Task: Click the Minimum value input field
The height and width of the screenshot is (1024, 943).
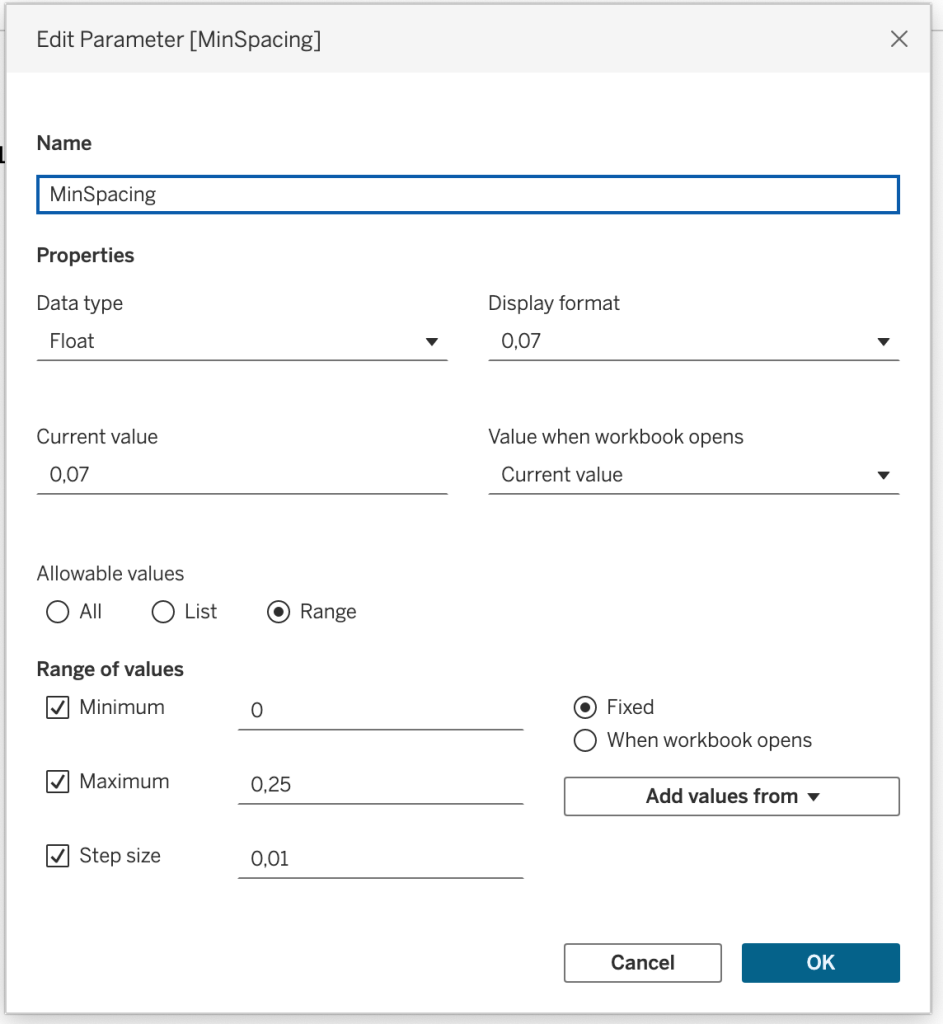Action: (380, 711)
